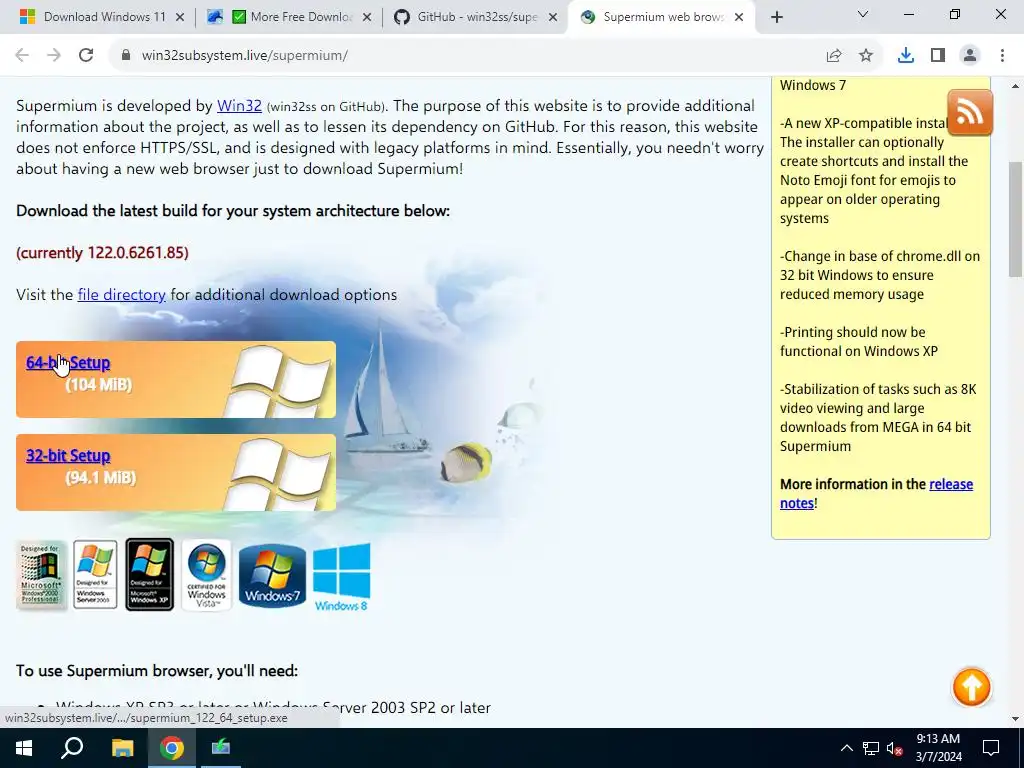1024x768 pixels.
Task: Show hidden system tray icons
Action: point(846,748)
